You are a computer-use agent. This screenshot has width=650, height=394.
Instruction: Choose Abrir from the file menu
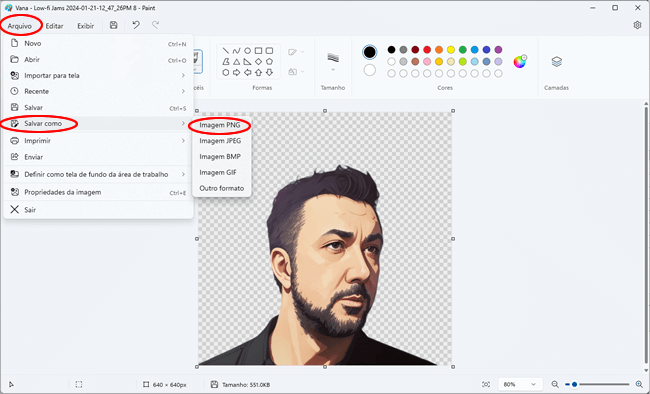(x=98, y=60)
